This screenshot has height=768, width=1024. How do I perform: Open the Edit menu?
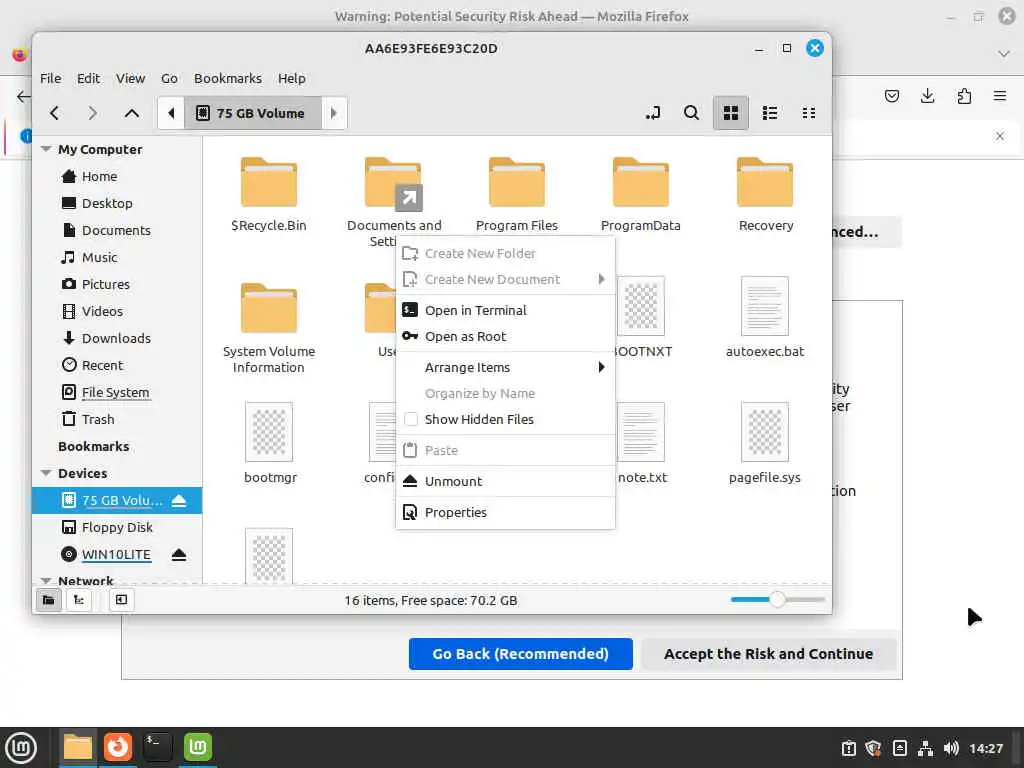(88, 78)
